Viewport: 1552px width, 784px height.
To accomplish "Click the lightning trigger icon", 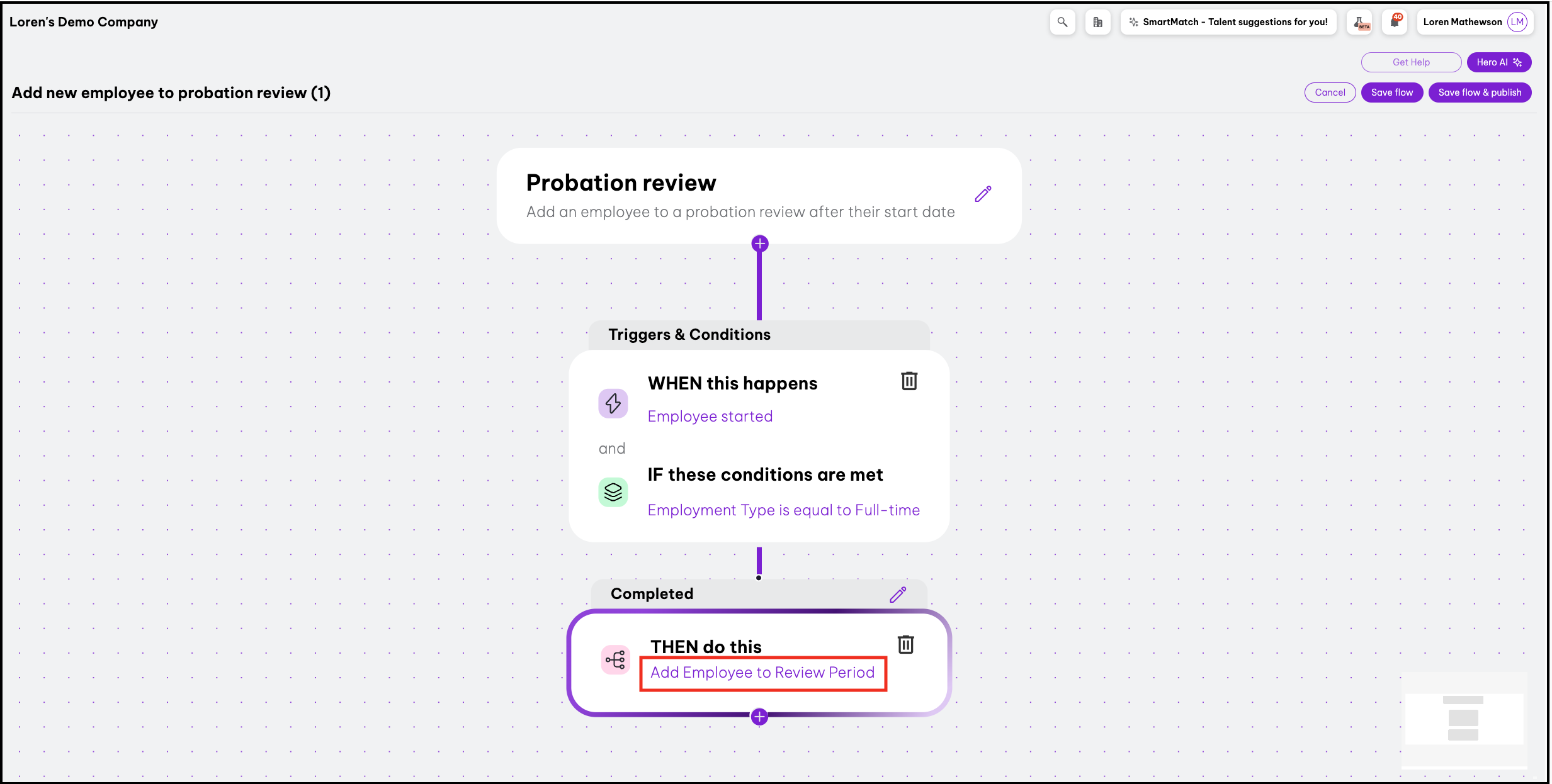I will tap(613, 403).
